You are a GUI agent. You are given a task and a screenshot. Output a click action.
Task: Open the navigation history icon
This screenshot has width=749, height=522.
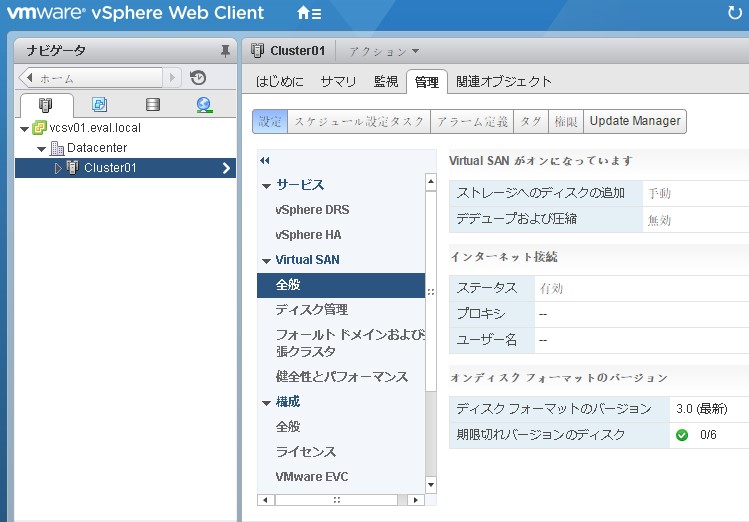[198, 77]
